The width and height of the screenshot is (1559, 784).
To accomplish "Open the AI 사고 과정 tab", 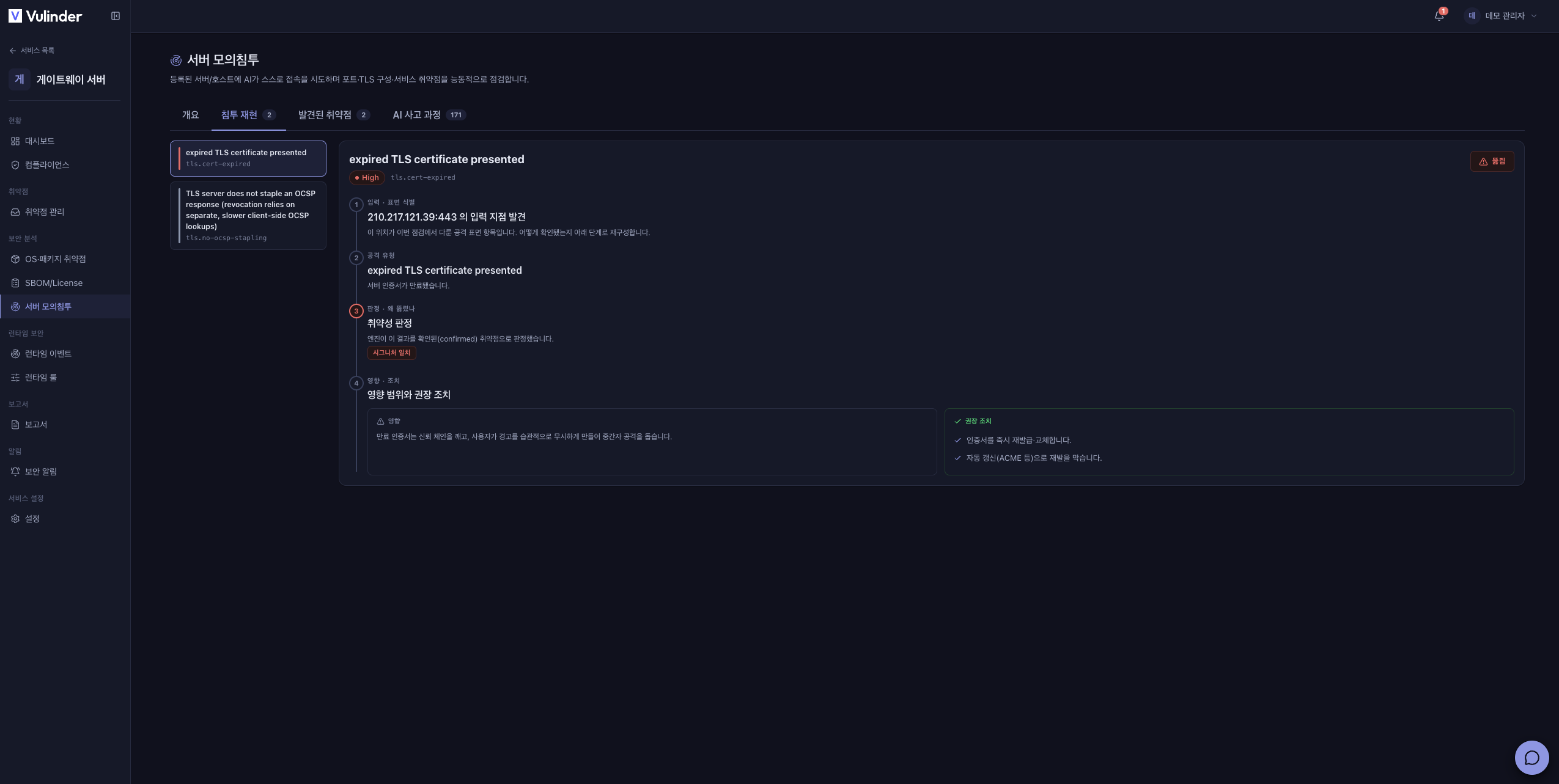I will (429, 115).
